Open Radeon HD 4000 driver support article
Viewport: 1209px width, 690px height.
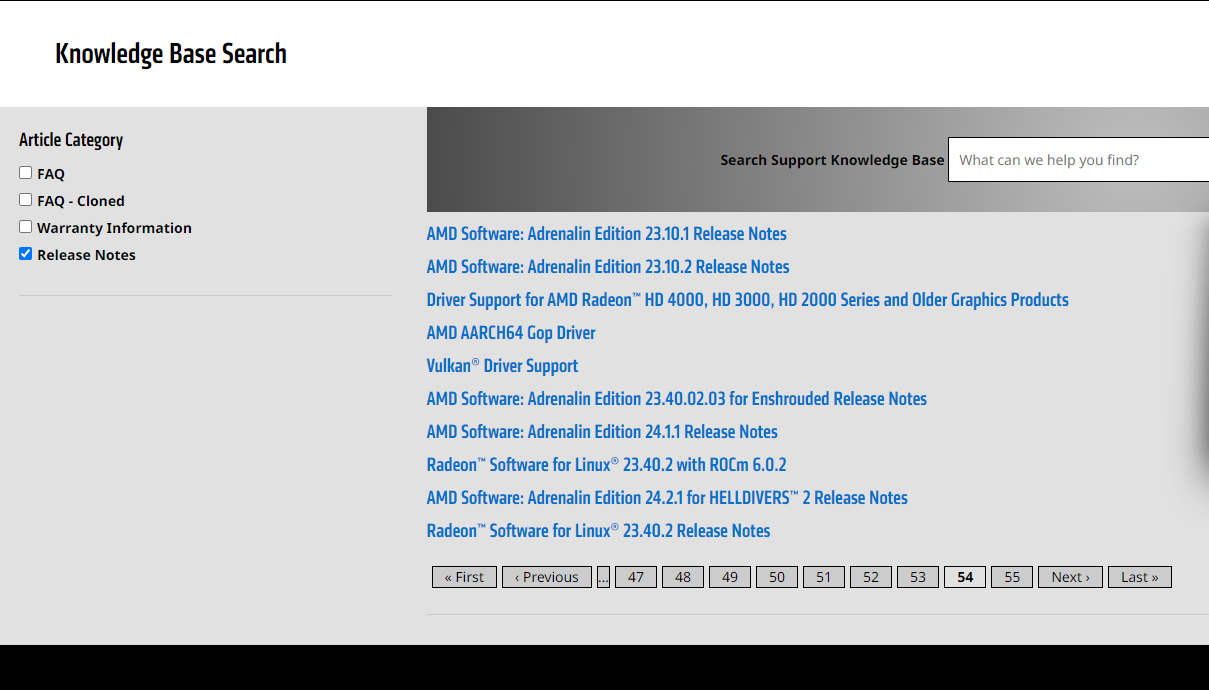coord(747,300)
